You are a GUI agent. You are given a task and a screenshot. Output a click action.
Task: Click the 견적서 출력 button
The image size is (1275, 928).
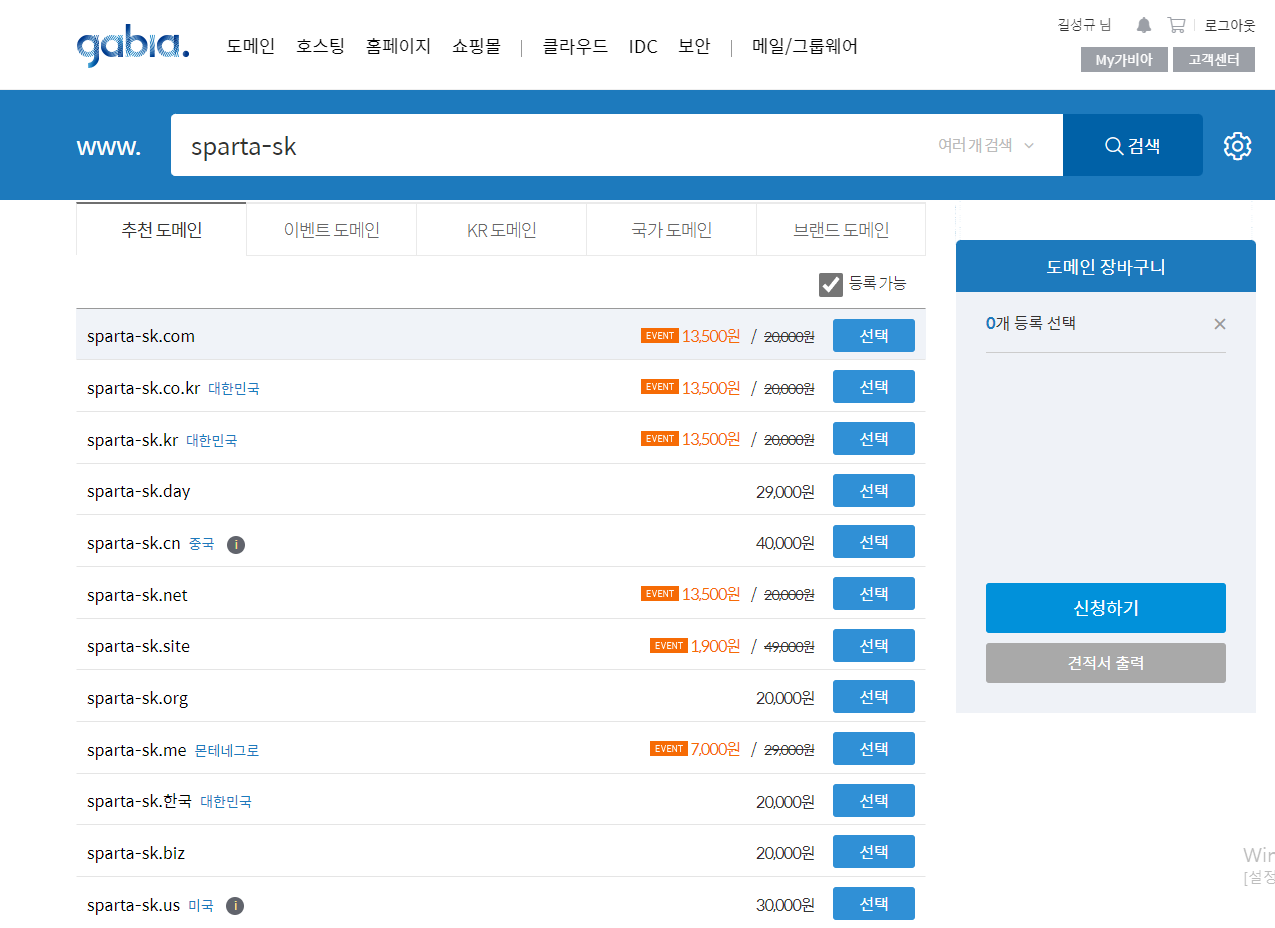1106,663
